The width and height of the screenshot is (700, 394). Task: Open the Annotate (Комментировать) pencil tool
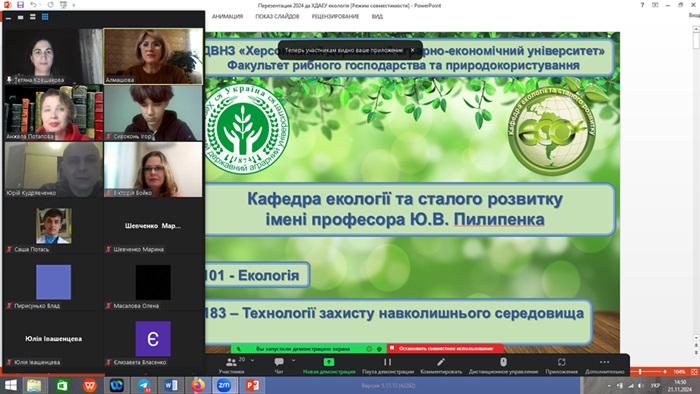(441, 365)
